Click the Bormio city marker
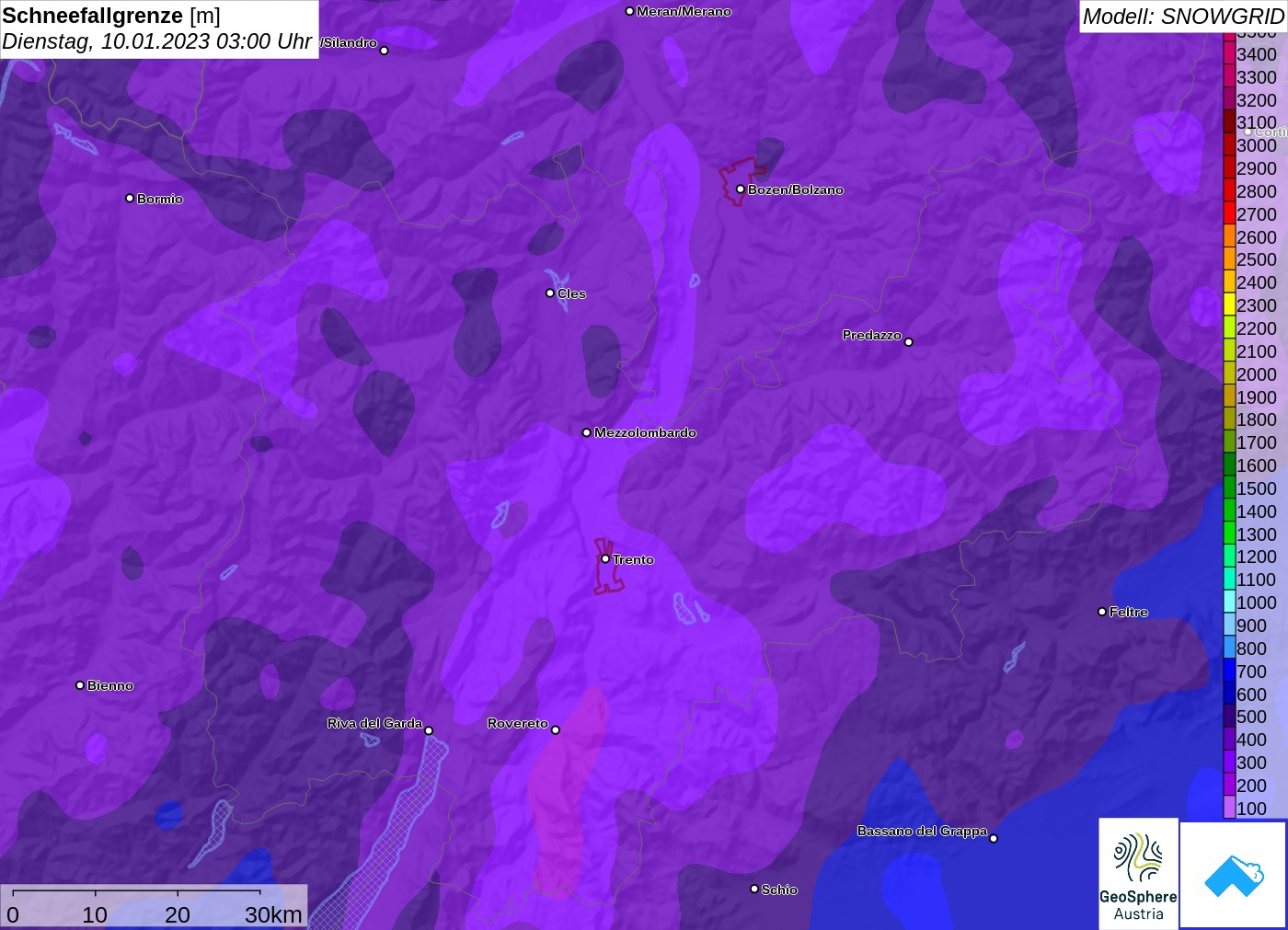Screen dimensions: 1288x930 click(130, 198)
